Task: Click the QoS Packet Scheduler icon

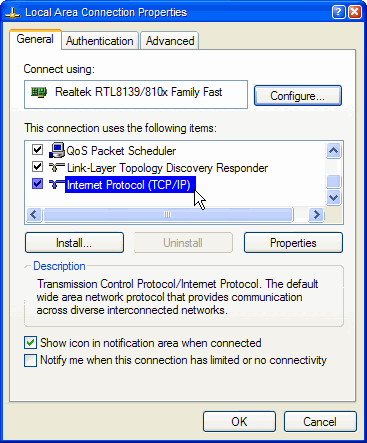Action: pos(57,150)
